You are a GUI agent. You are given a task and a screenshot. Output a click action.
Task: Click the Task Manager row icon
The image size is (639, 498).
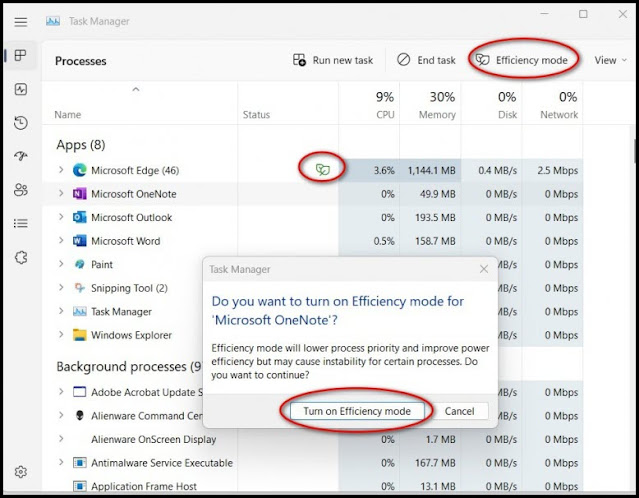point(79,312)
